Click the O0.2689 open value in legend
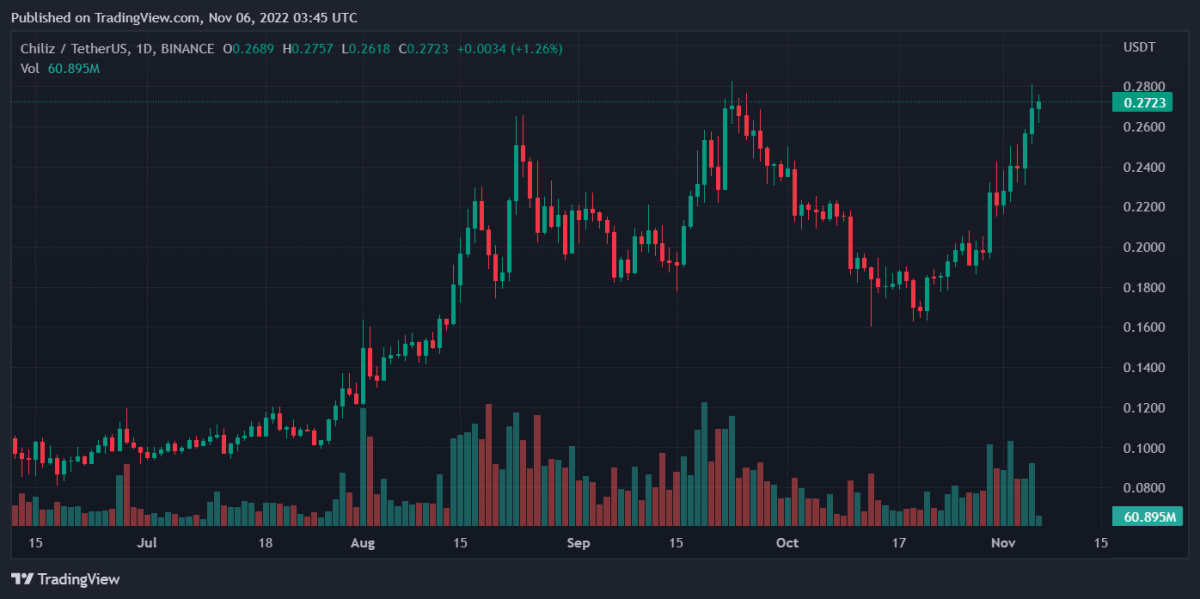Image resolution: width=1200 pixels, height=599 pixels. pos(250,48)
